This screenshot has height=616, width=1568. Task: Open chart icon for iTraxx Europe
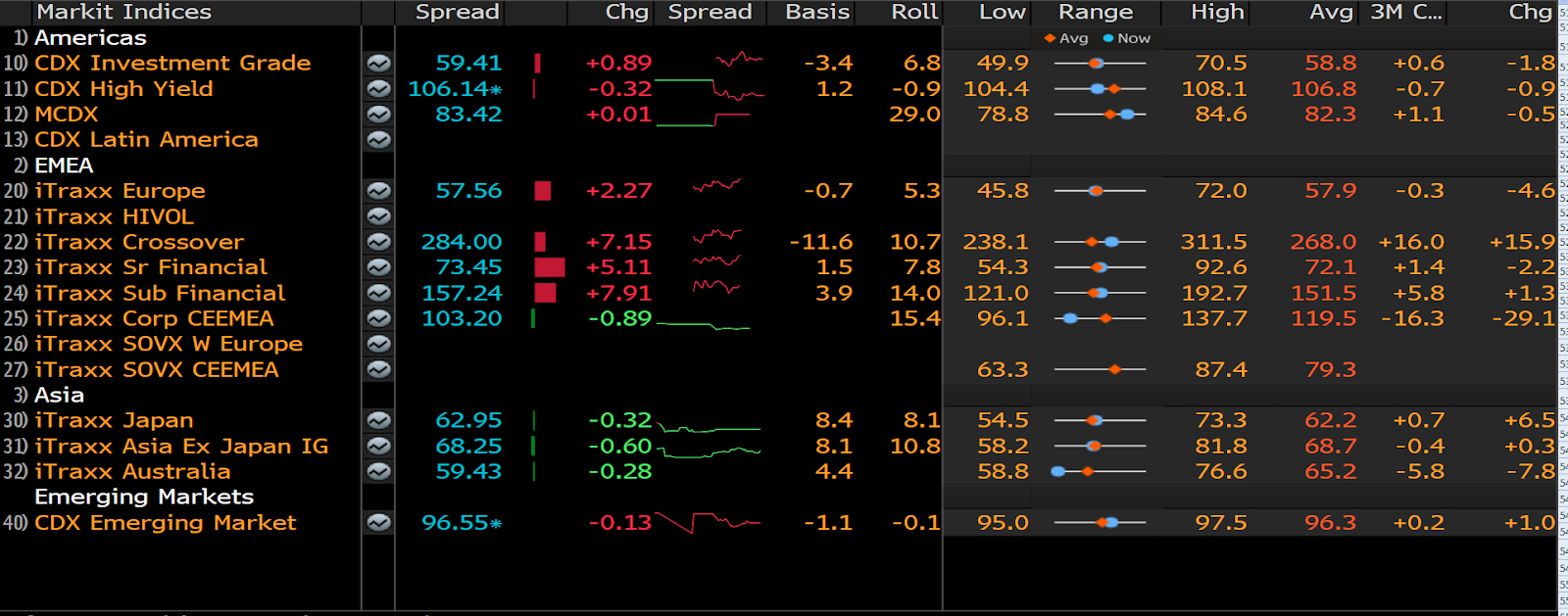[x=378, y=190]
